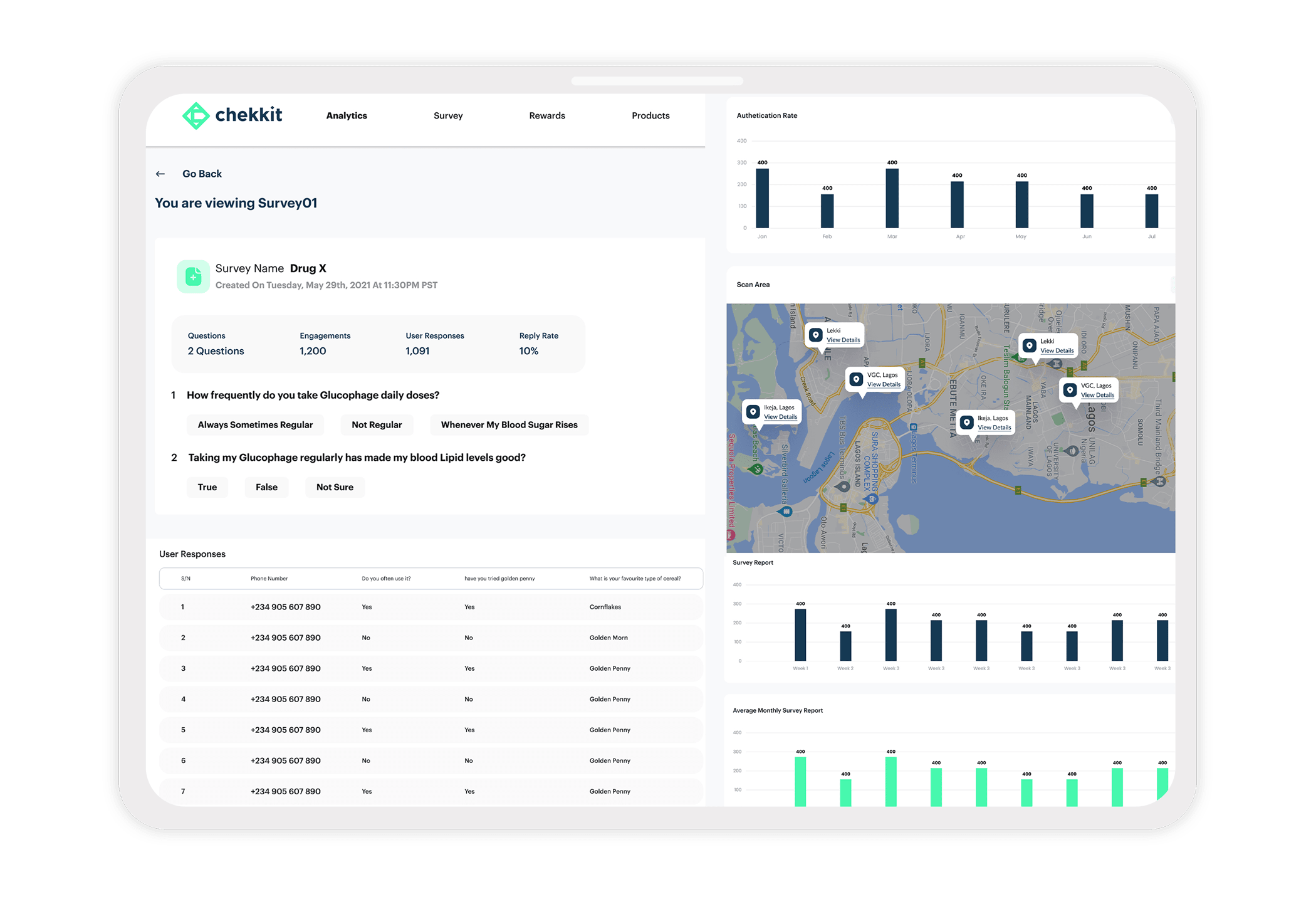The width and height of the screenshot is (1316, 899).
Task: Select the True answer option
Action: pyautogui.click(x=207, y=487)
